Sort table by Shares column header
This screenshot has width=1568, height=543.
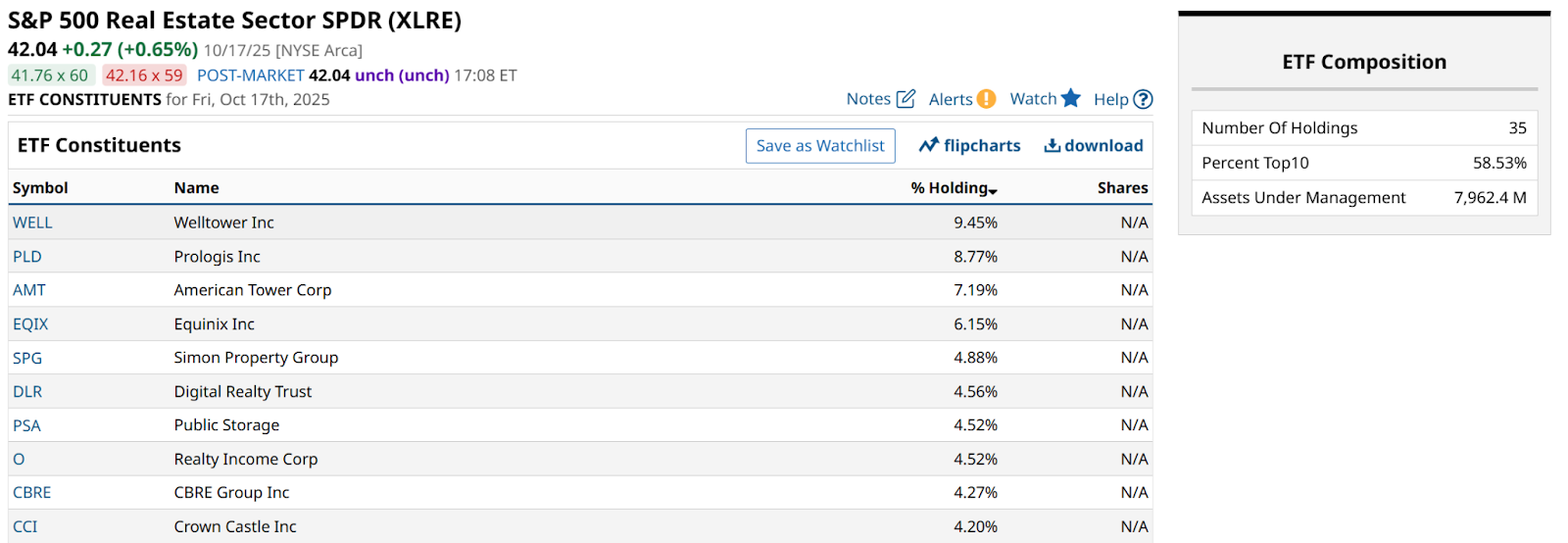coord(1122,188)
